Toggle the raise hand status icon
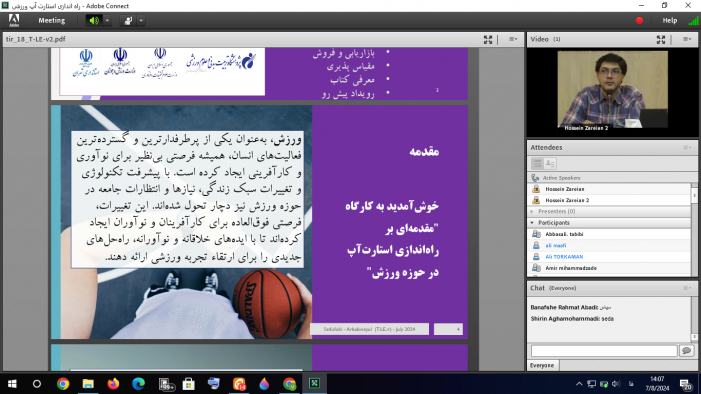Screen dimensions: 701x394 click(128, 21)
